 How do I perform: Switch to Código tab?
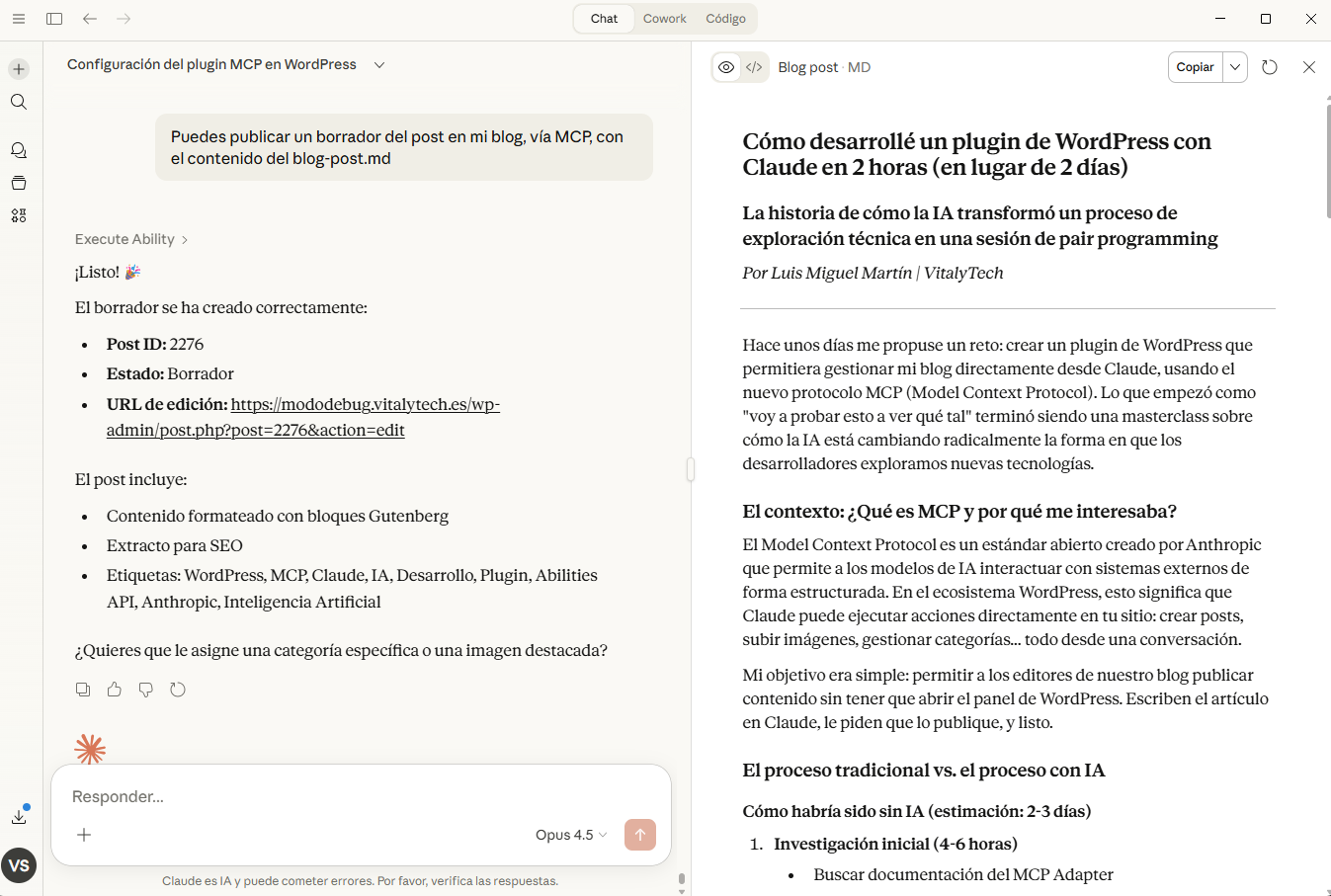(725, 19)
